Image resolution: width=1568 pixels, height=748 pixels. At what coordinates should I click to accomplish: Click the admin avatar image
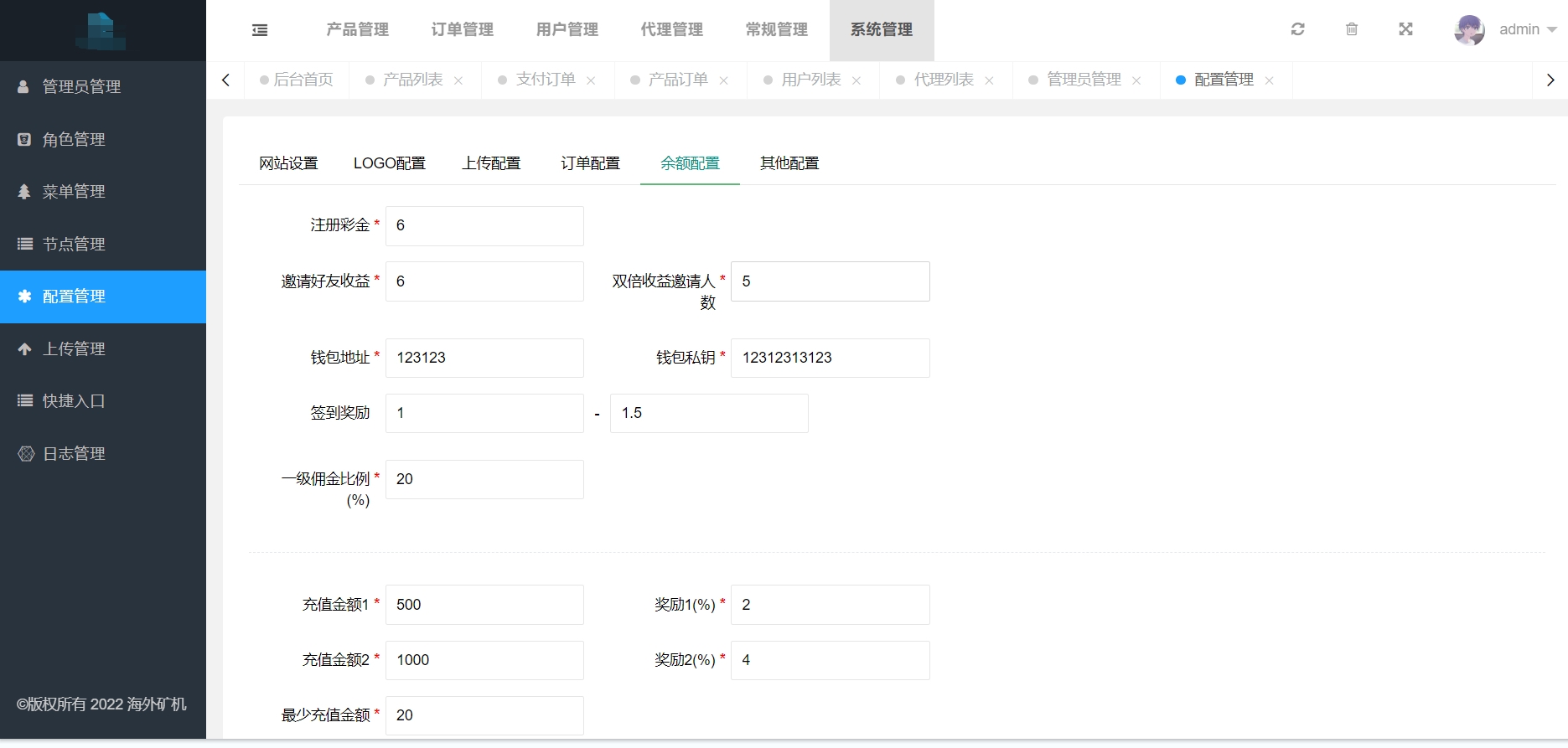click(x=1469, y=30)
